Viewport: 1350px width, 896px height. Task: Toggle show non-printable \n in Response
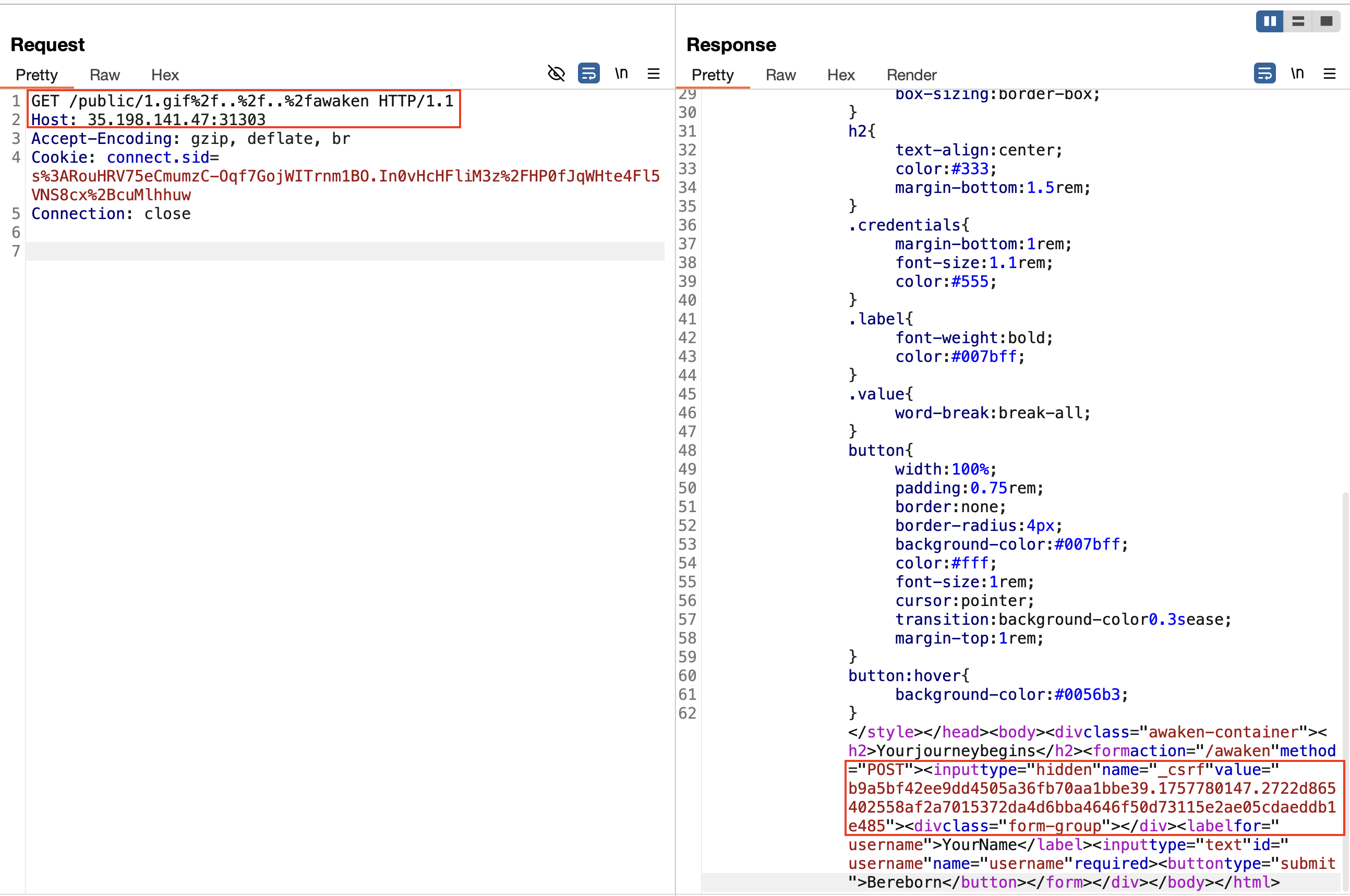click(1297, 73)
